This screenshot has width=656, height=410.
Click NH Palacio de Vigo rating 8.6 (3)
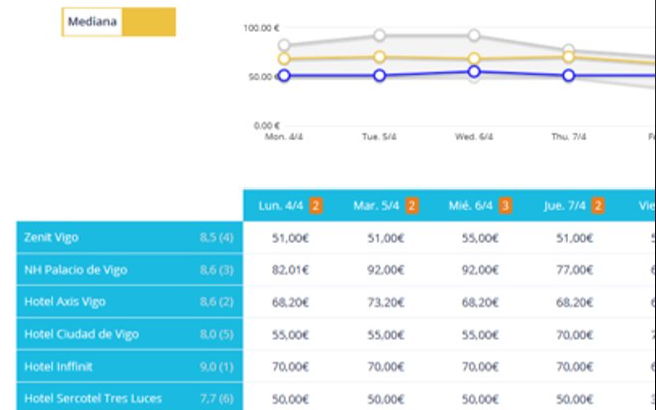pos(216,270)
